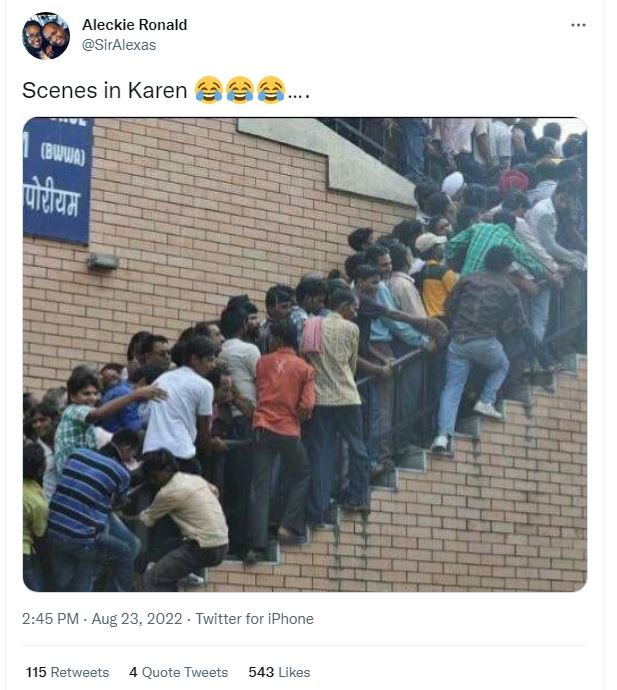This screenshot has height=690, width=617.
Task: View the 4 Quote Tweets list
Action: coord(179,672)
